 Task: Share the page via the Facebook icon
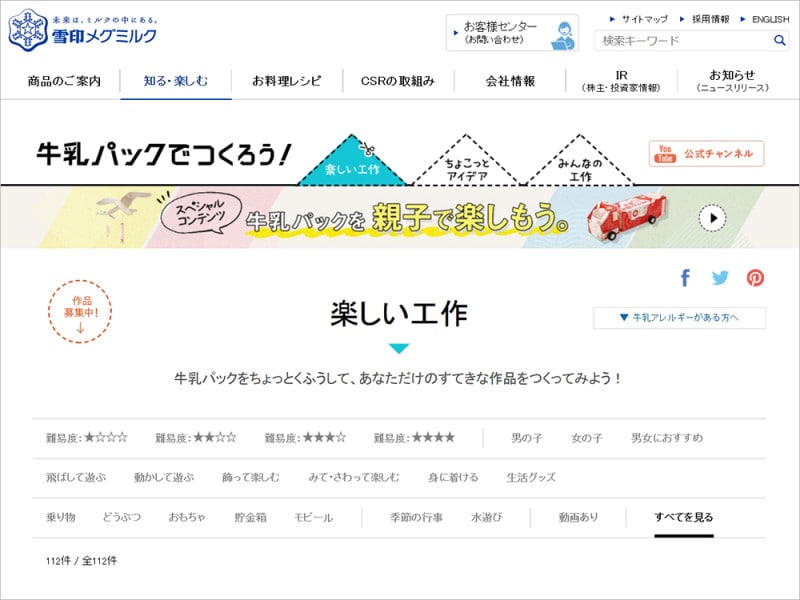[x=686, y=278]
